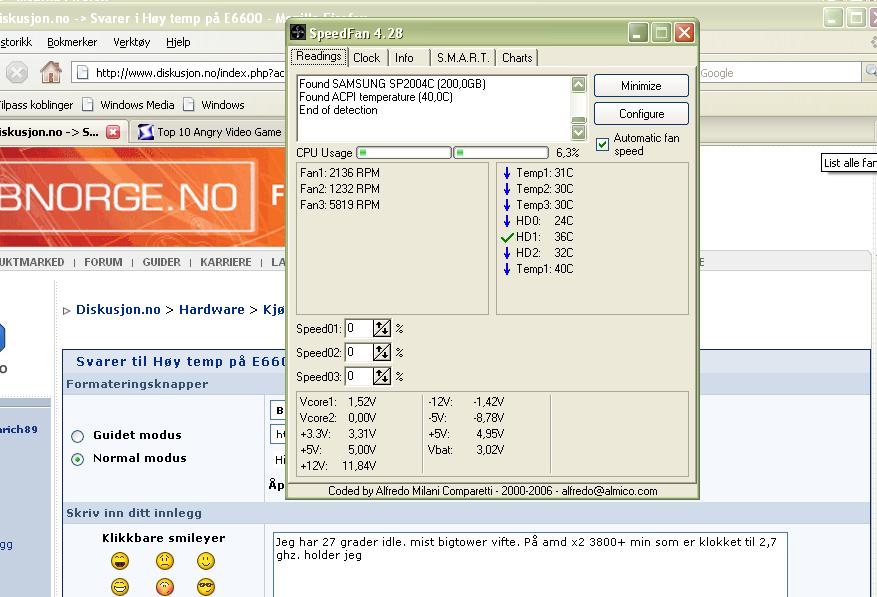Open the Verktøy menu in Firefox
The image size is (877, 597).
tap(131, 42)
